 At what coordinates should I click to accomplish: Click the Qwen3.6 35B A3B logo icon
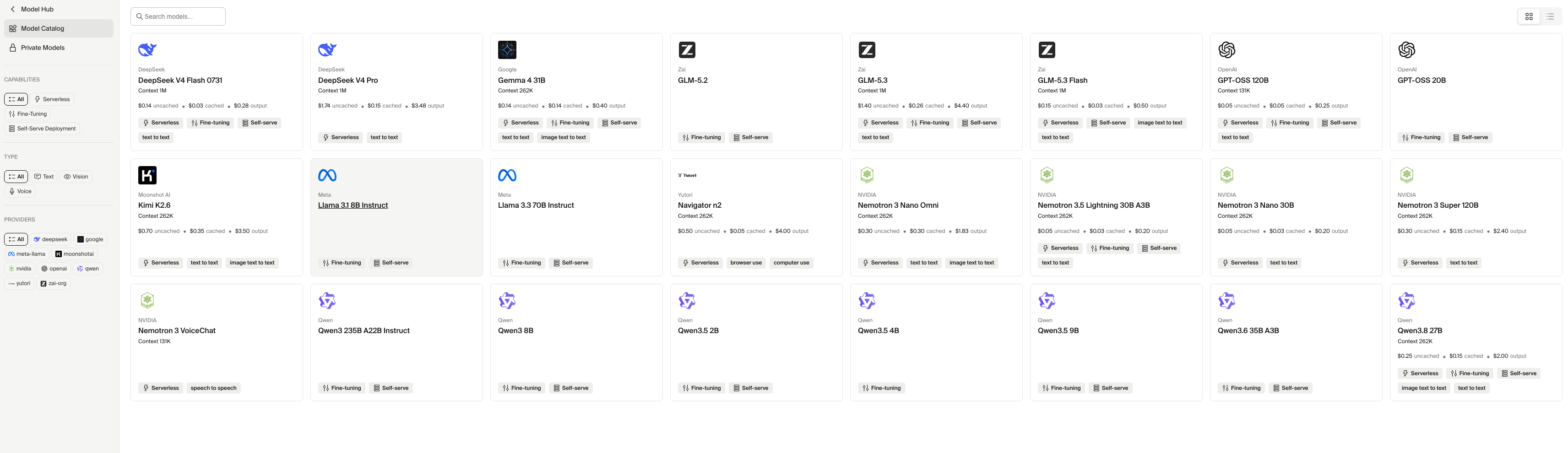point(1226,300)
